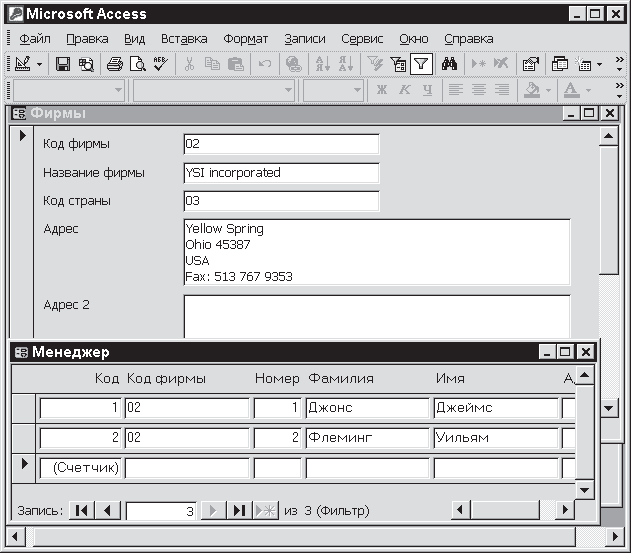Go to first record in Менеджер
The width and height of the screenshot is (631, 553).
point(82,510)
